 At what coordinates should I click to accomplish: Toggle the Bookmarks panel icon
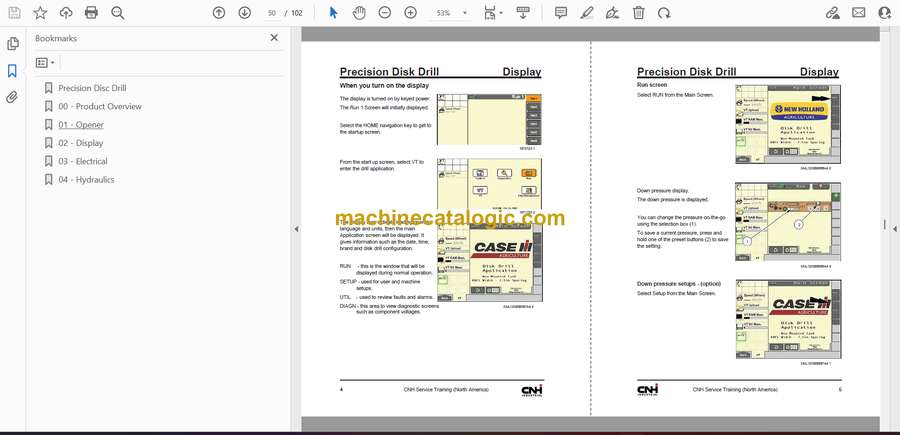(x=12, y=71)
